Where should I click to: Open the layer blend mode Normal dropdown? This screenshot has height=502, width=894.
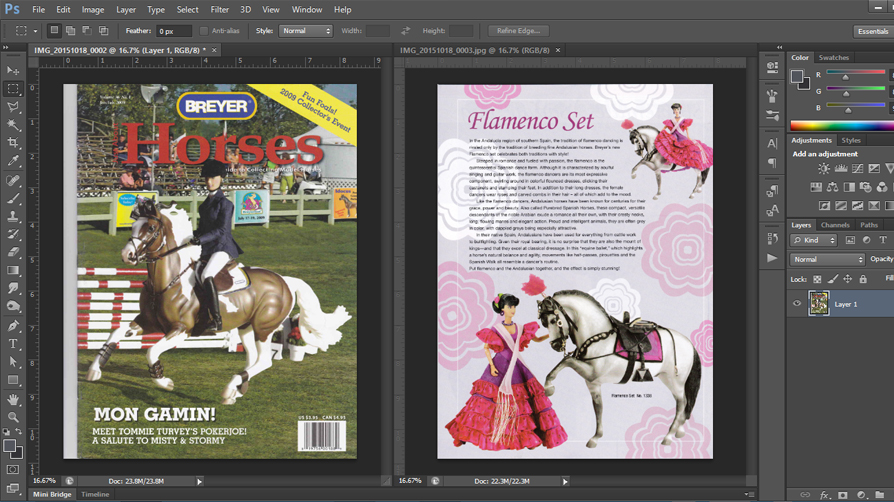pyautogui.click(x=827, y=259)
